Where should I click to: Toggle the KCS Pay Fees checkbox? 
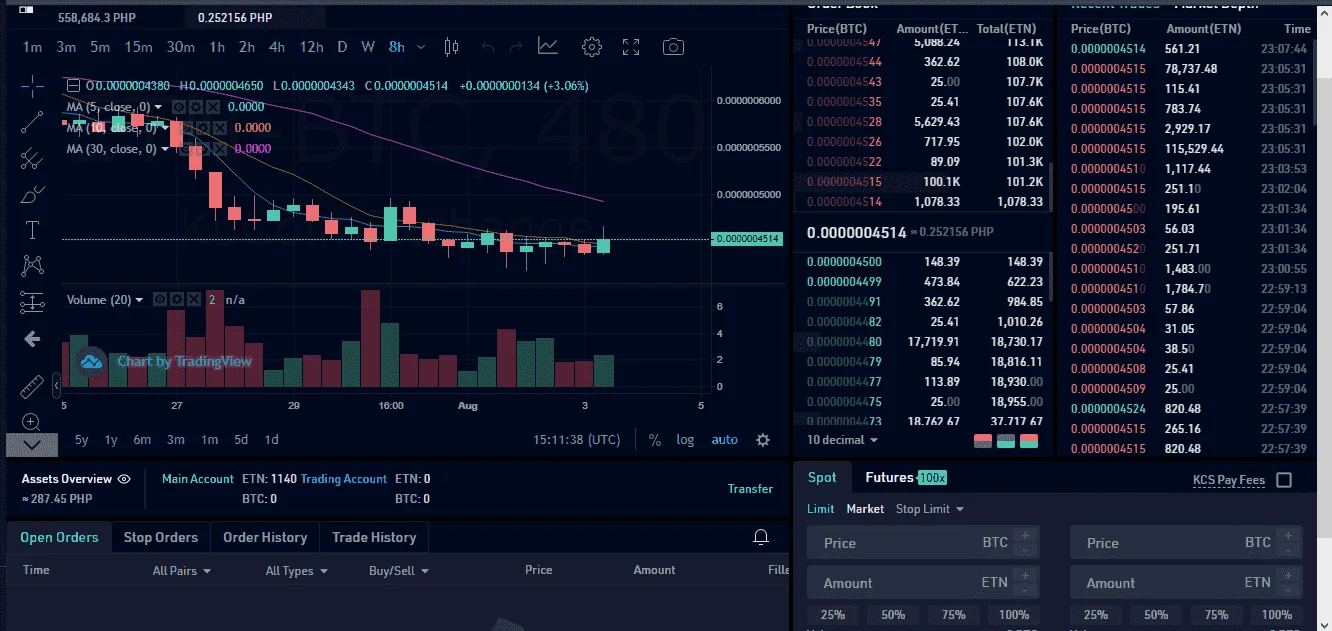[1284, 480]
